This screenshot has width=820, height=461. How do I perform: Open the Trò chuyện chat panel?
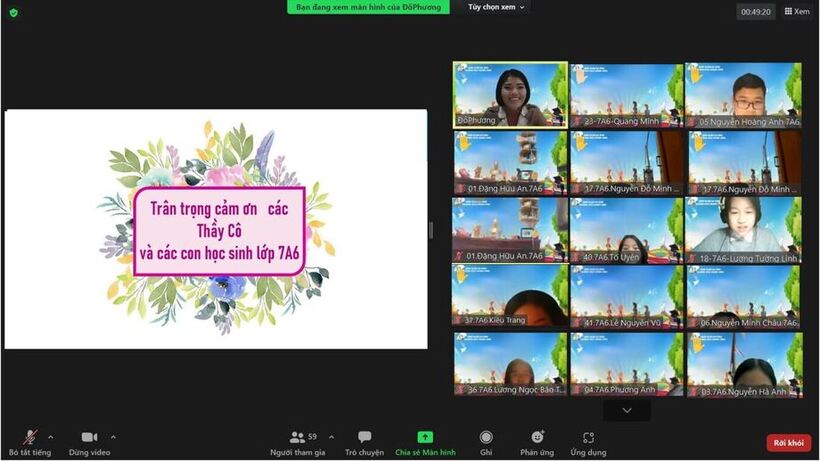364,441
